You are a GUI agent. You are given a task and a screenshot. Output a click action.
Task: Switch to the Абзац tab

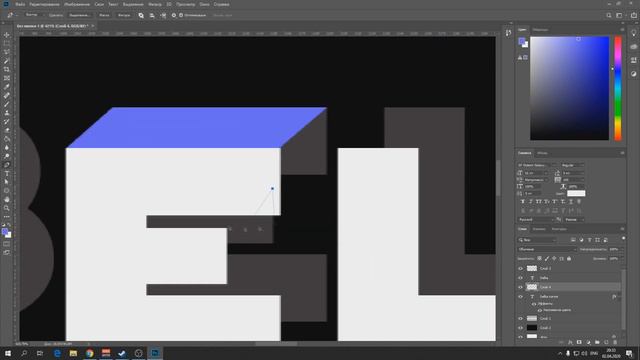[542, 153]
